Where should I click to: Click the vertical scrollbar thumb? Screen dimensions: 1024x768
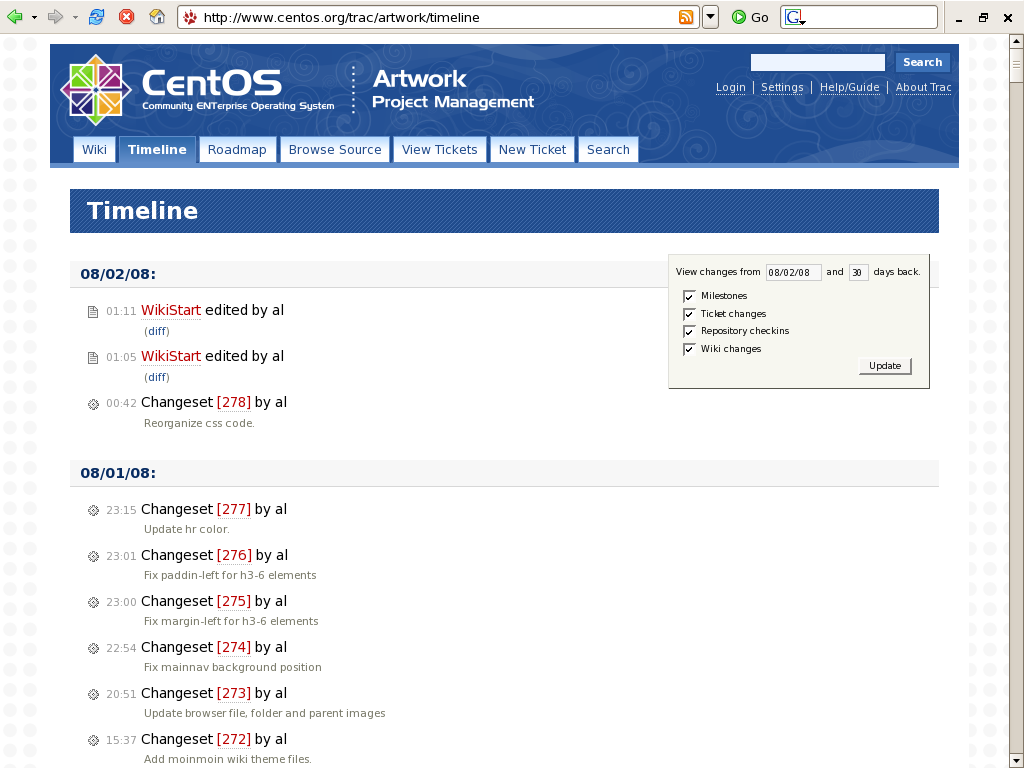pos(1017,65)
